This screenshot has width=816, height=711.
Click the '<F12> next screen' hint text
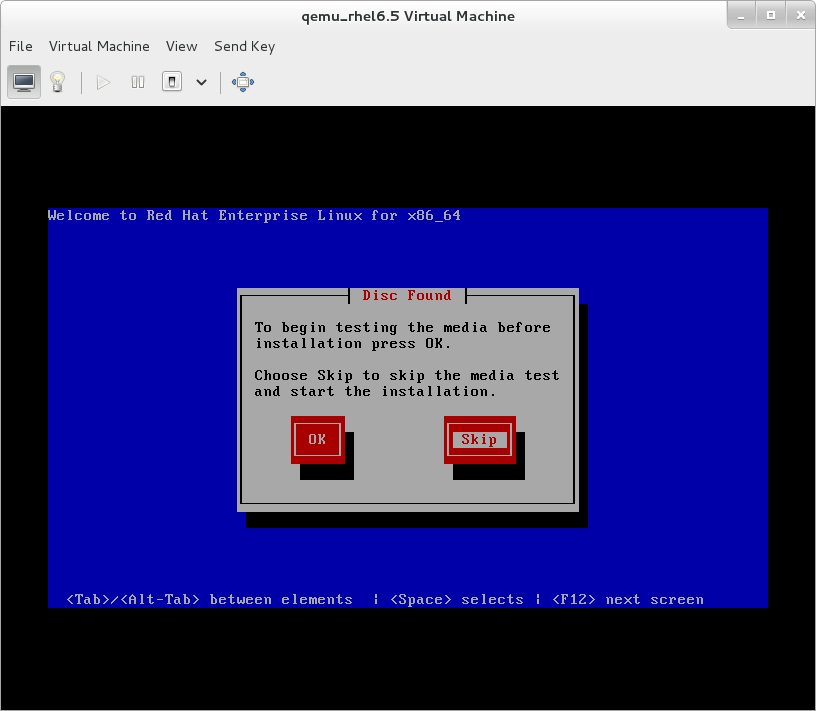(x=628, y=600)
